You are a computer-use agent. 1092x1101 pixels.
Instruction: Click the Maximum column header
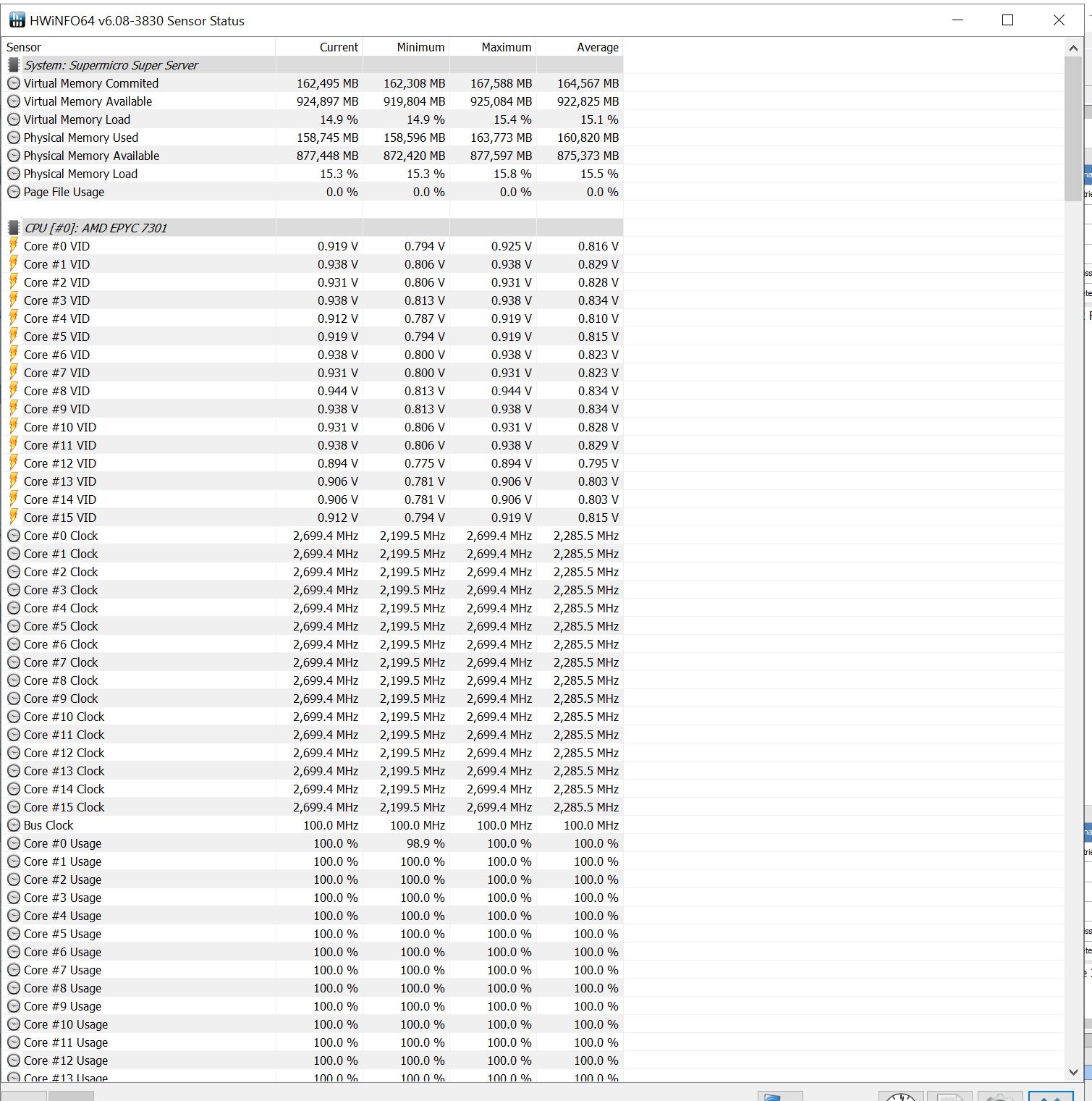493,47
